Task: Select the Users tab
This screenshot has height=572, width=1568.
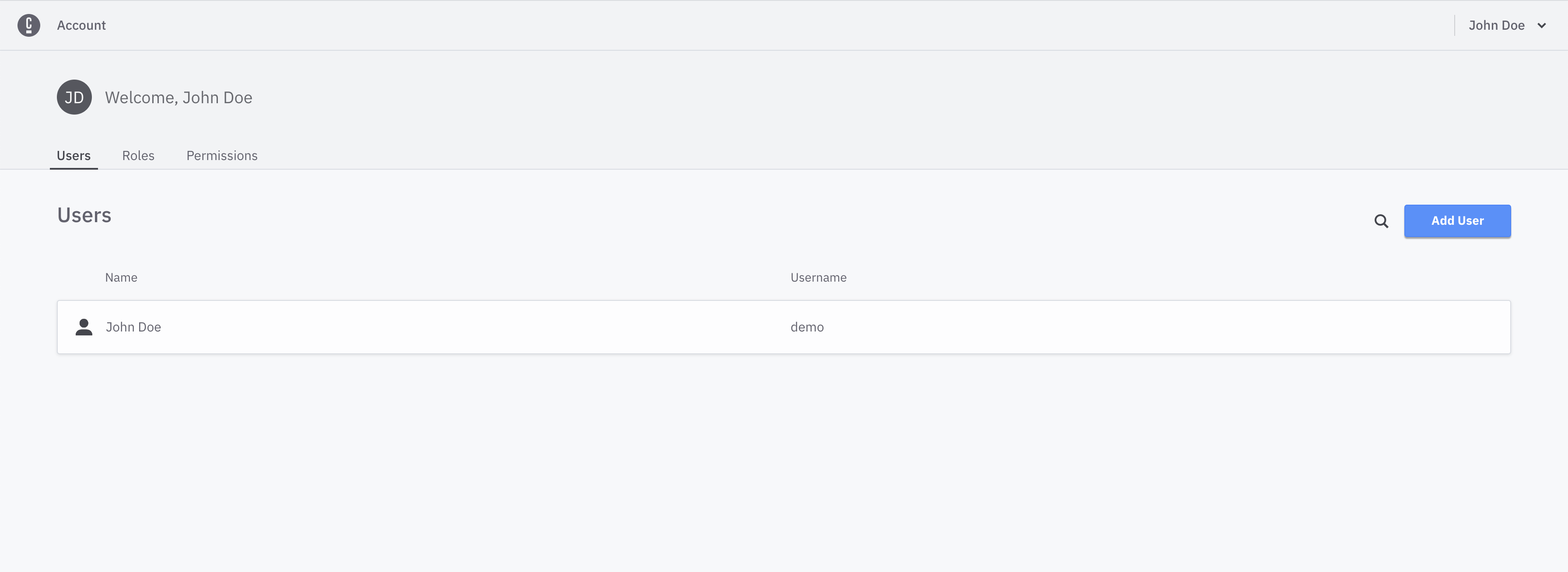Action: coord(73,155)
